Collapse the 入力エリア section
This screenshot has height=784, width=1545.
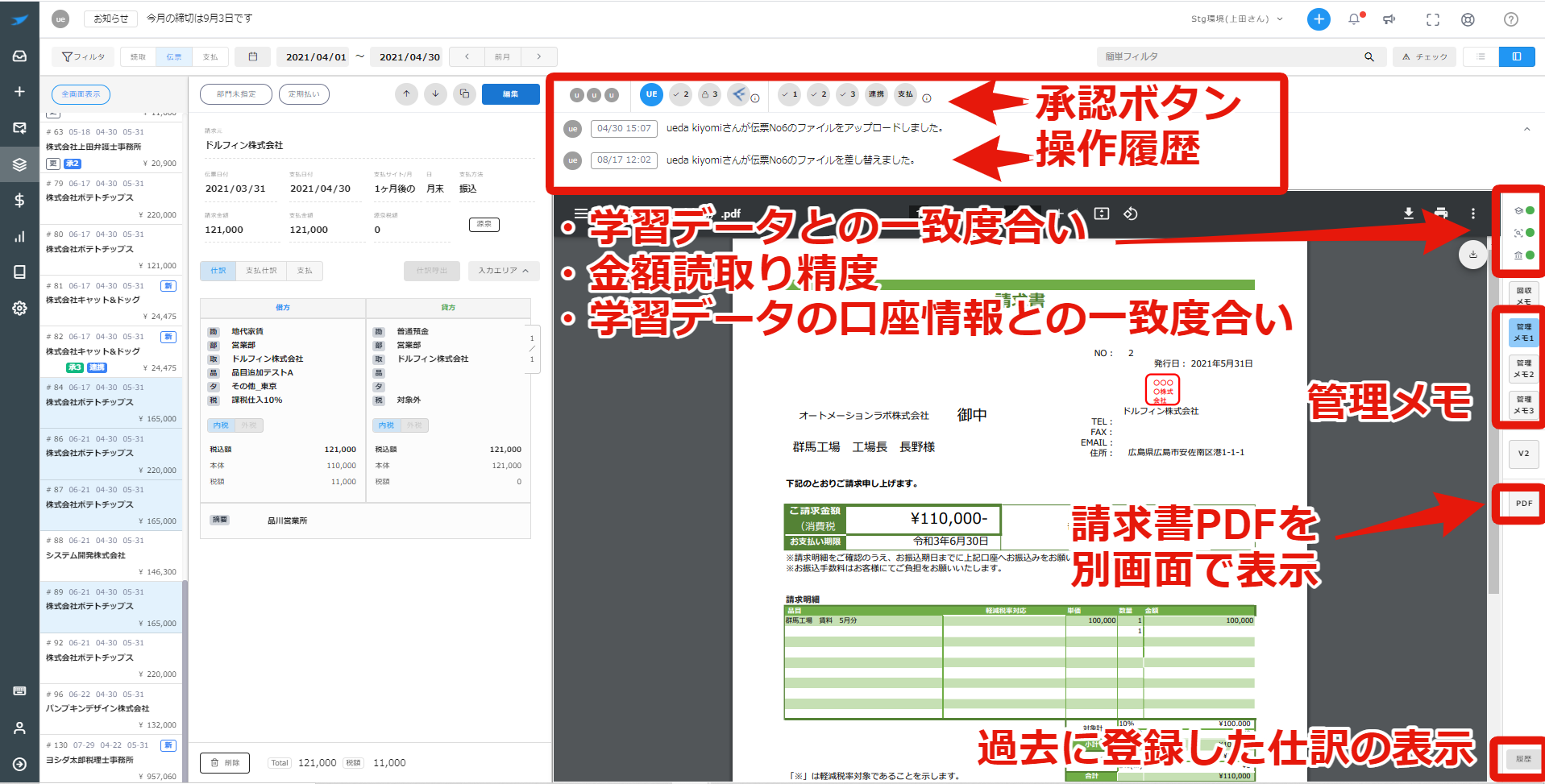(503, 271)
